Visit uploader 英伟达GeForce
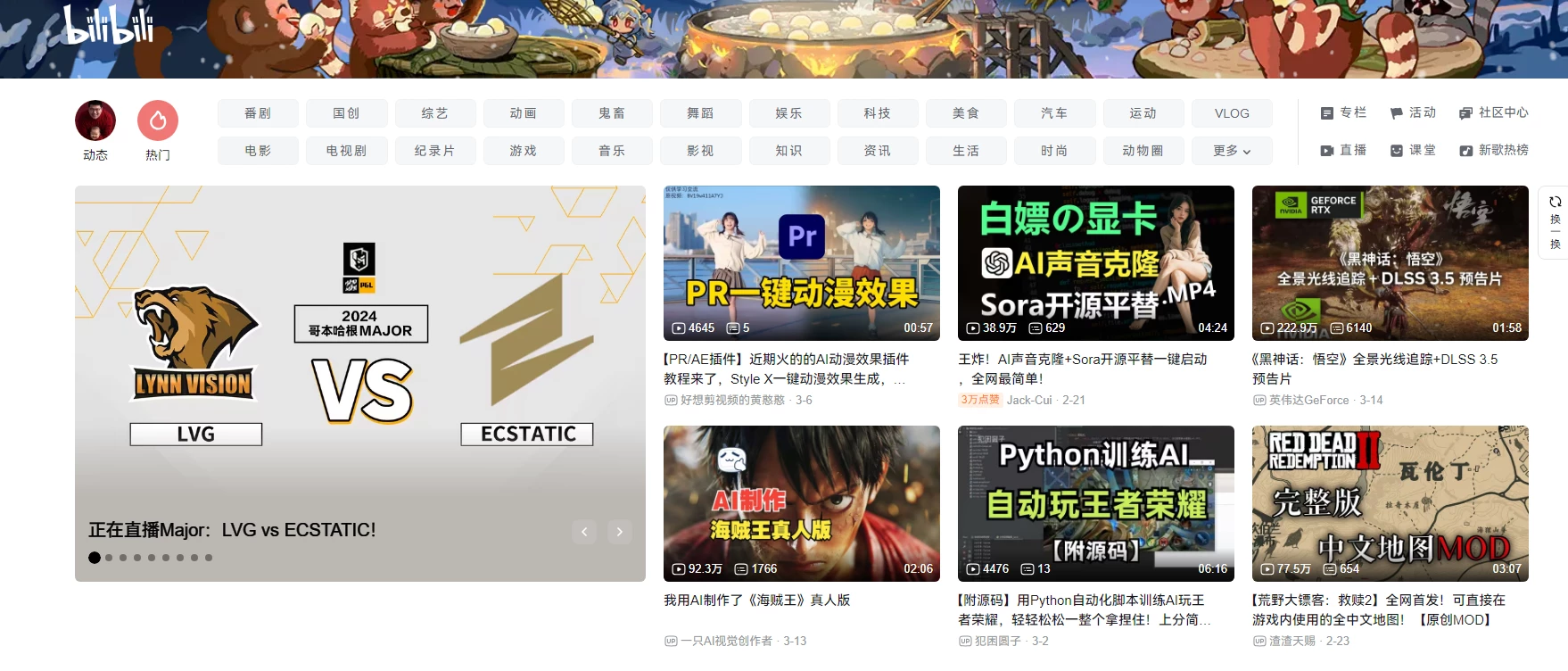Screen dimensions: 1568x671 [x=1308, y=401]
